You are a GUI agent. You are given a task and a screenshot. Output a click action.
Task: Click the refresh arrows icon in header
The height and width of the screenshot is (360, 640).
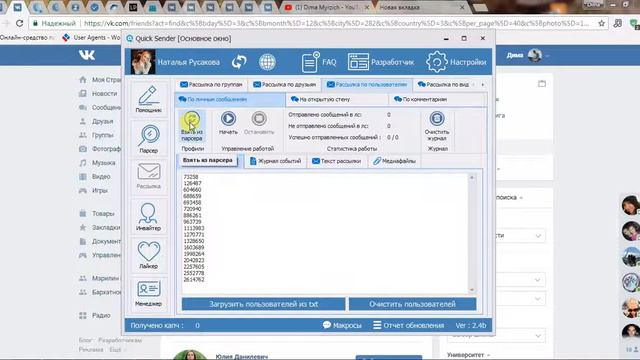(239, 62)
